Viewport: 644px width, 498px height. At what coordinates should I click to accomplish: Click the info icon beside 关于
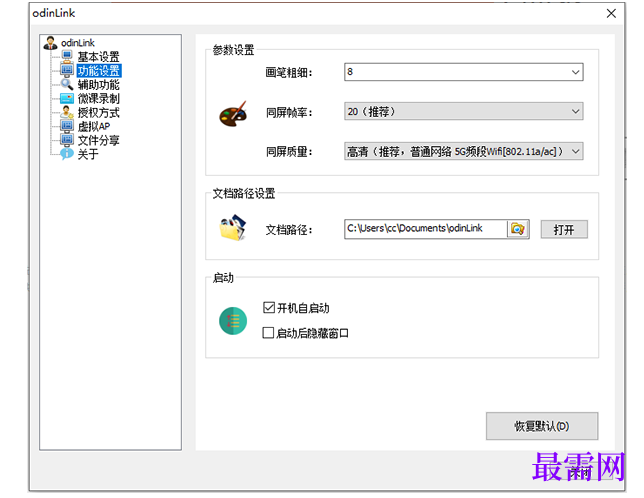click(67, 154)
